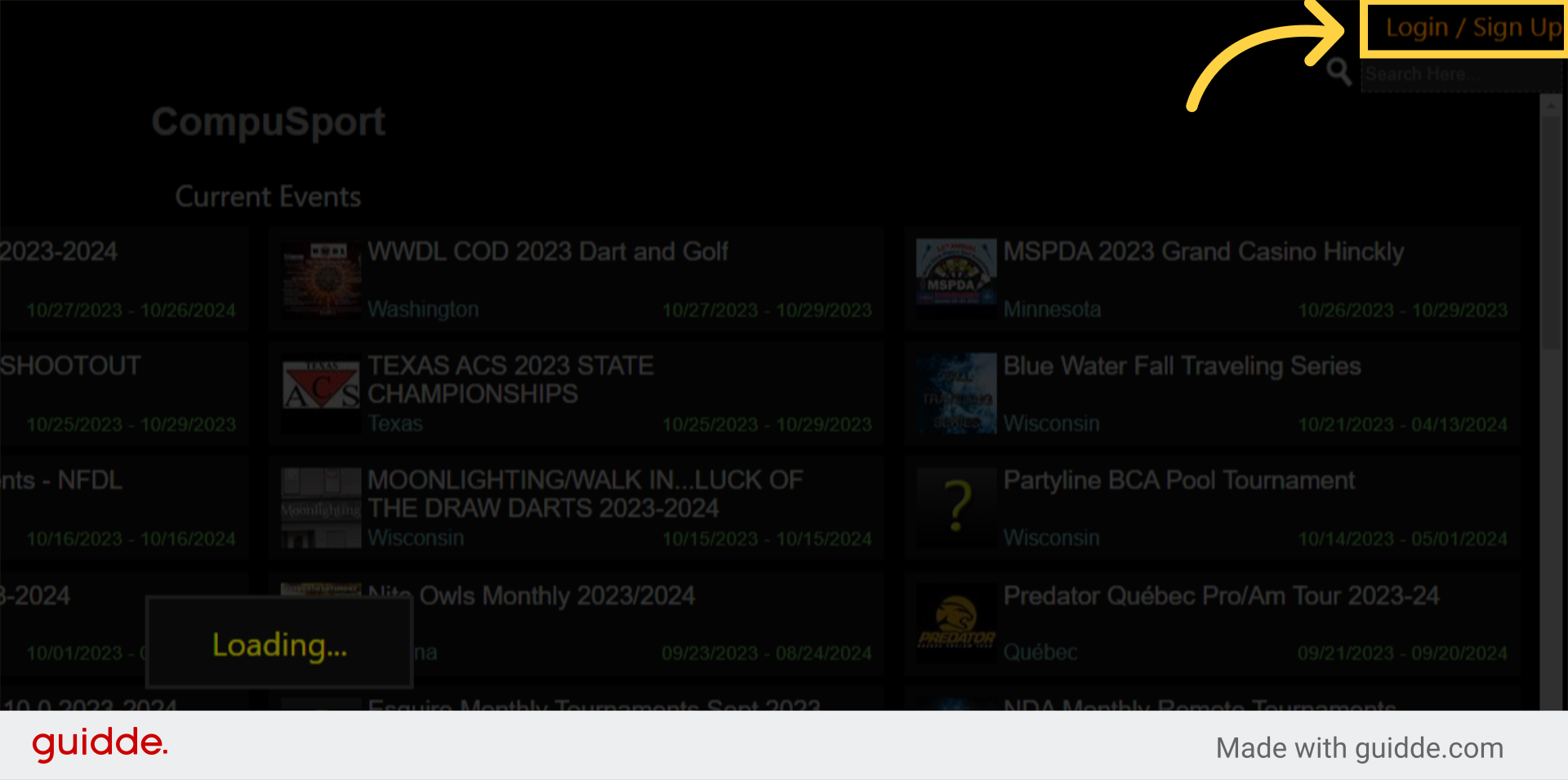Click the Moonlighting event thumbnail
1568x780 pixels.
(x=321, y=507)
